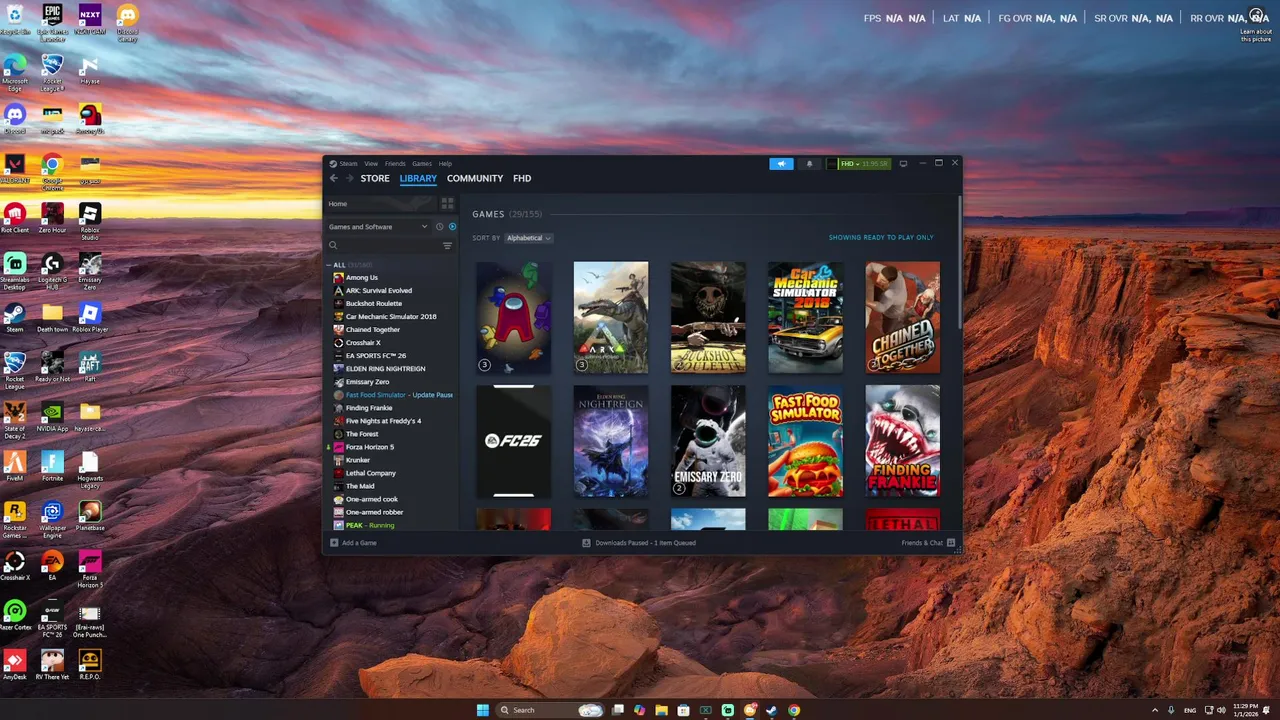Viewport: 1280px width, 720px height.
Task: Open Epic Games Launcher desktop shortcut
Action: coord(52,22)
